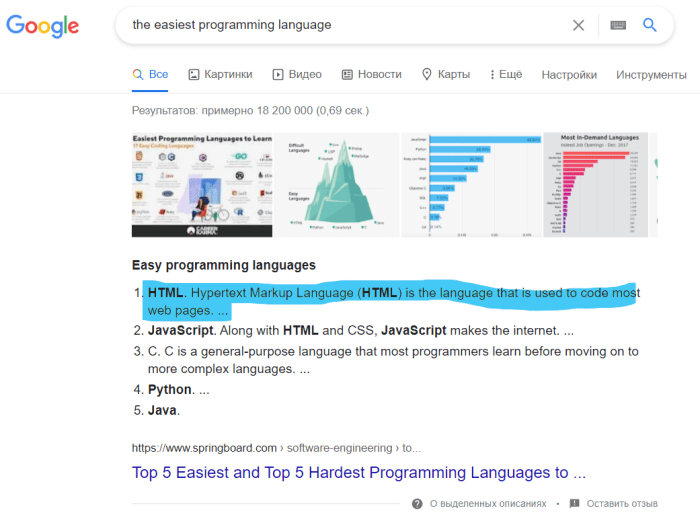Viewport: 700px width, 525px height.
Task: Open Настройки
Action: [x=569, y=75]
